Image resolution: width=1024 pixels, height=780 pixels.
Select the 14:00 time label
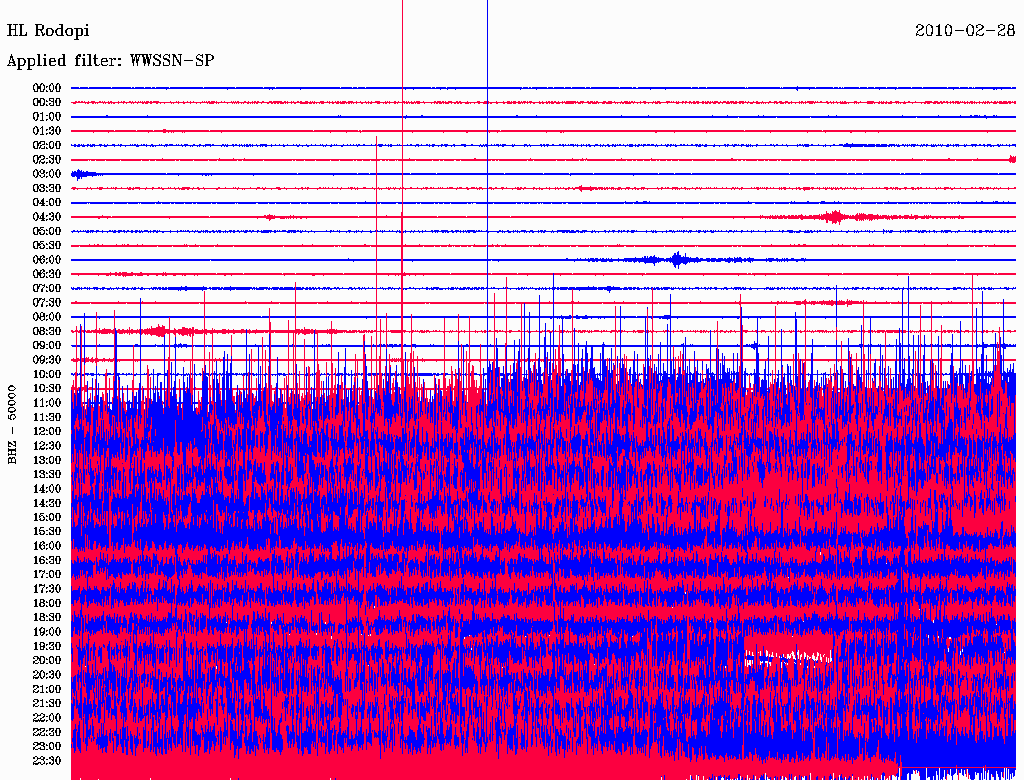(x=47, y=489)
